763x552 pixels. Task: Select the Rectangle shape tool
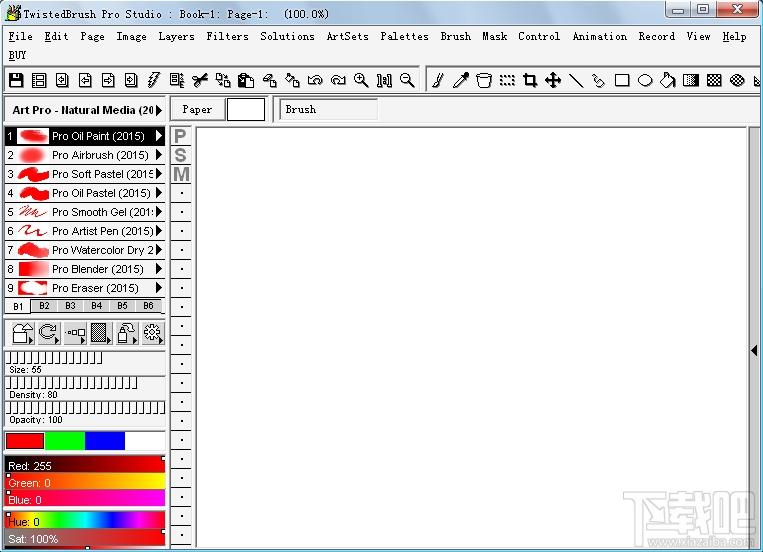(x=622, y=80)
